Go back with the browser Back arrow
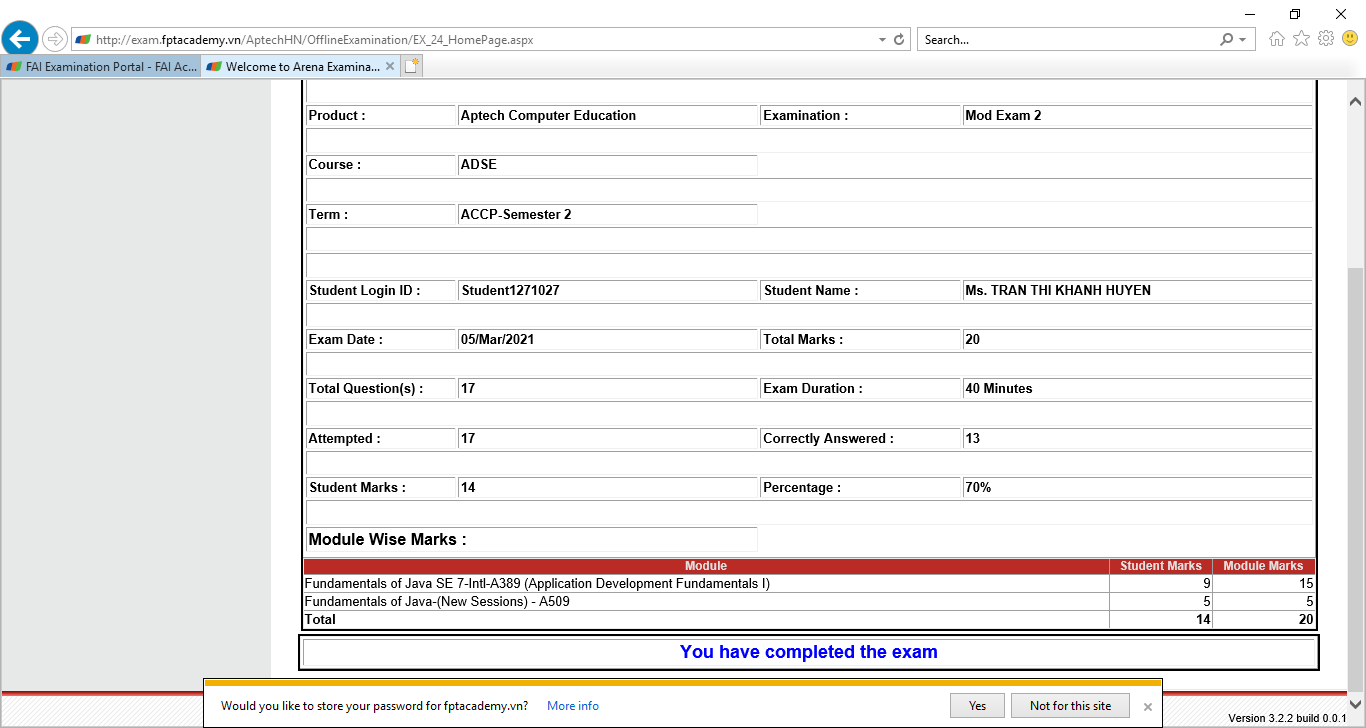Image resolution: width=1366 pixels, height=728 pixels. tap(20, 39)
